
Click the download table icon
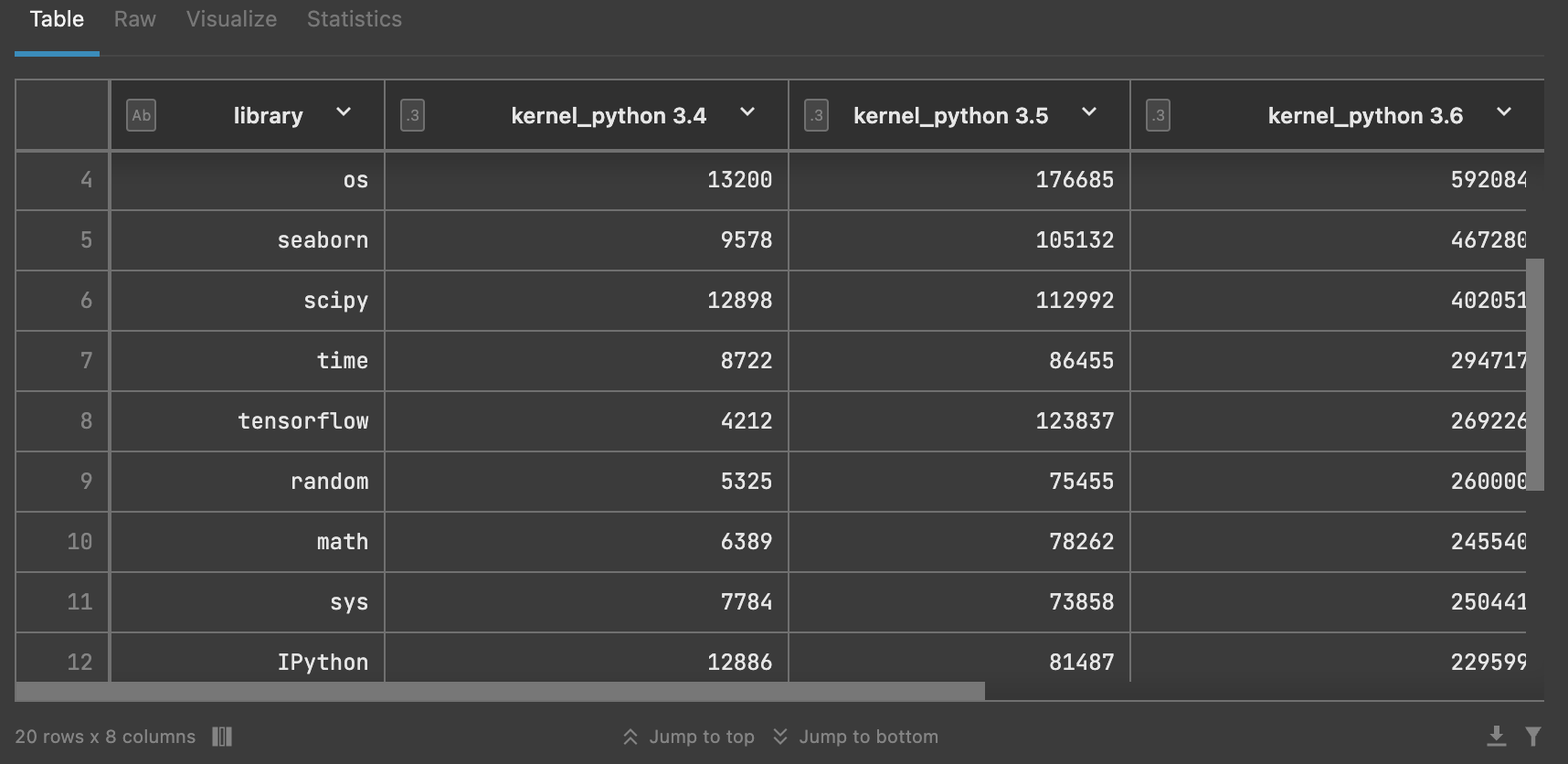(1496, 736)
